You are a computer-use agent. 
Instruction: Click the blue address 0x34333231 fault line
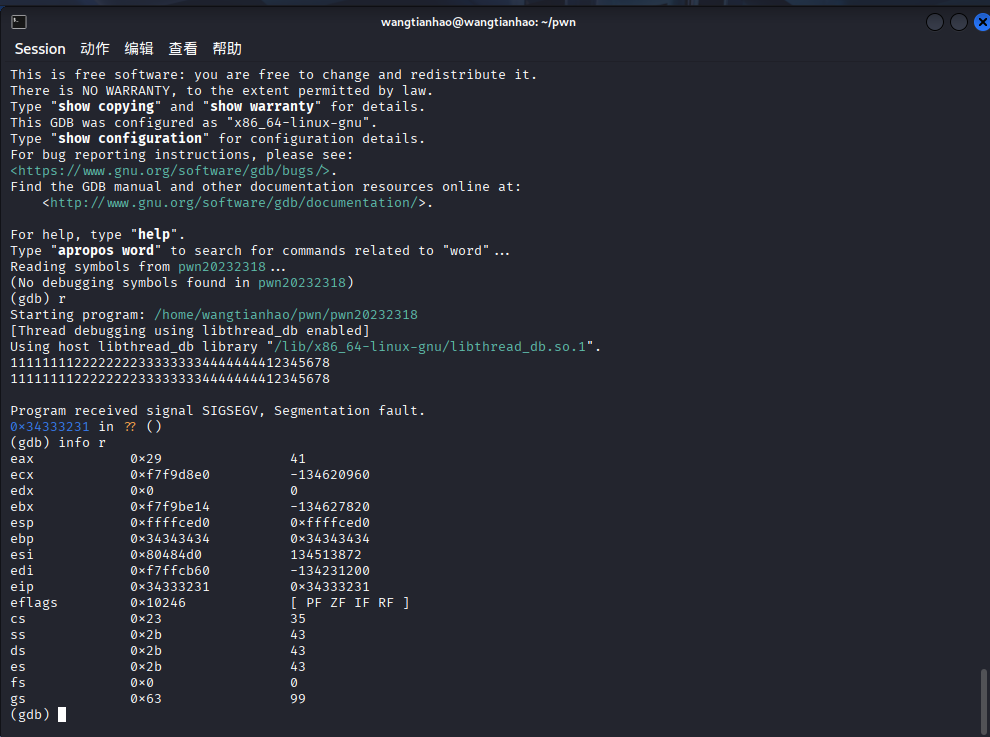50,426
